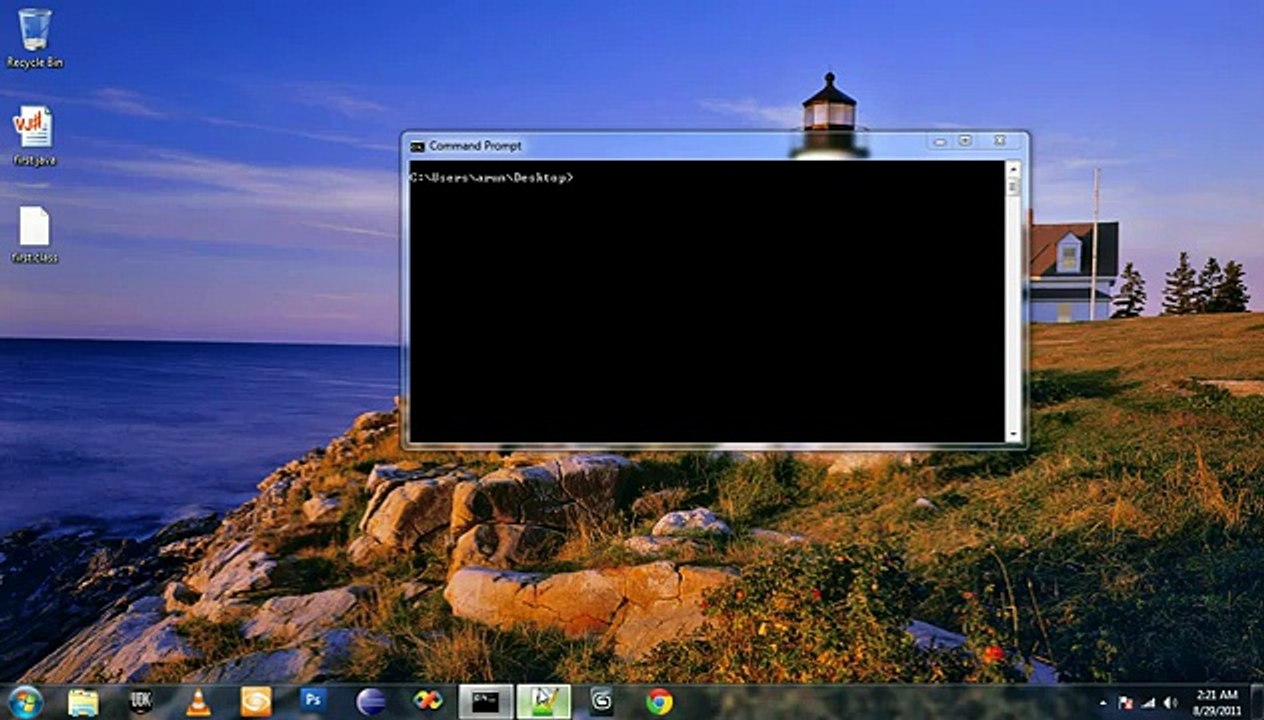Open Google Chrome from the taskbar

coord(659,702)
